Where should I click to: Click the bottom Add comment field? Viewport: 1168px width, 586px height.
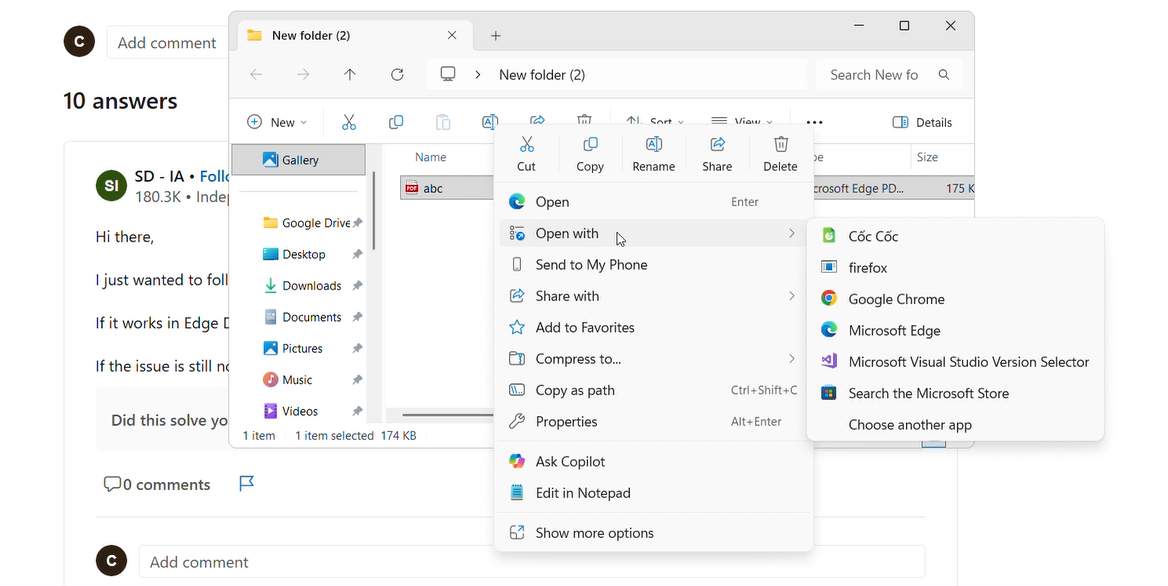tap(532, 562)
